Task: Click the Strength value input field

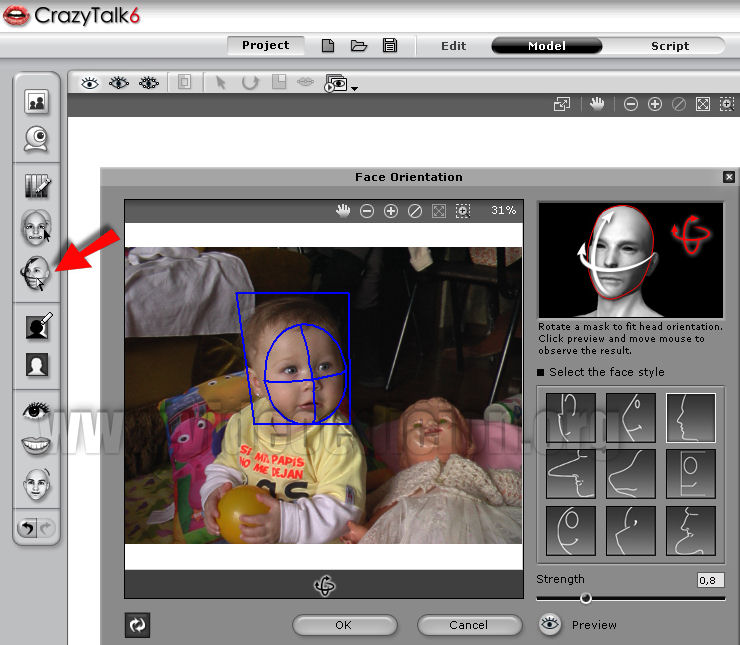Action: click(710, 580)
